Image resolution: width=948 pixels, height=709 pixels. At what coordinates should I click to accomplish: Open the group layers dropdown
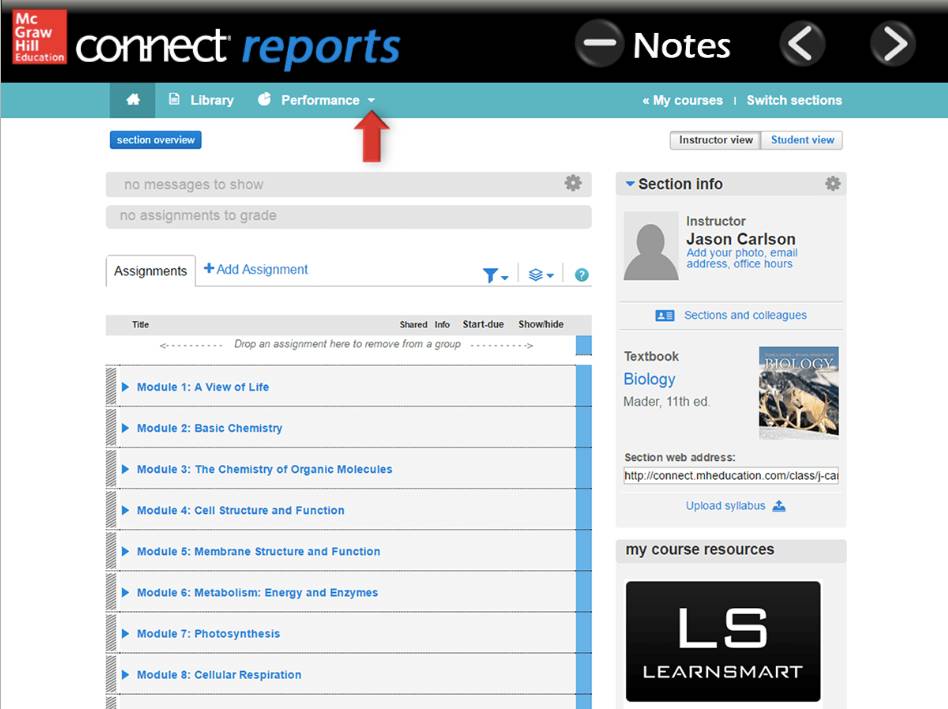coord(541,275)
